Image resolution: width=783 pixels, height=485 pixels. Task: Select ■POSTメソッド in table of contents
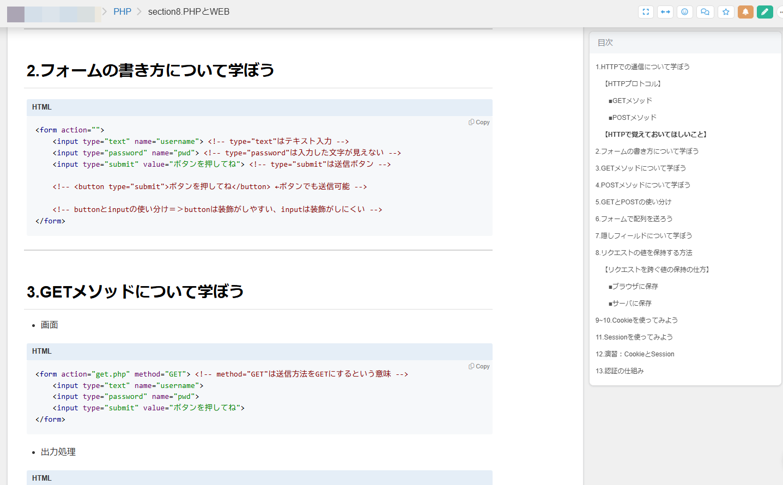[632, 117]
